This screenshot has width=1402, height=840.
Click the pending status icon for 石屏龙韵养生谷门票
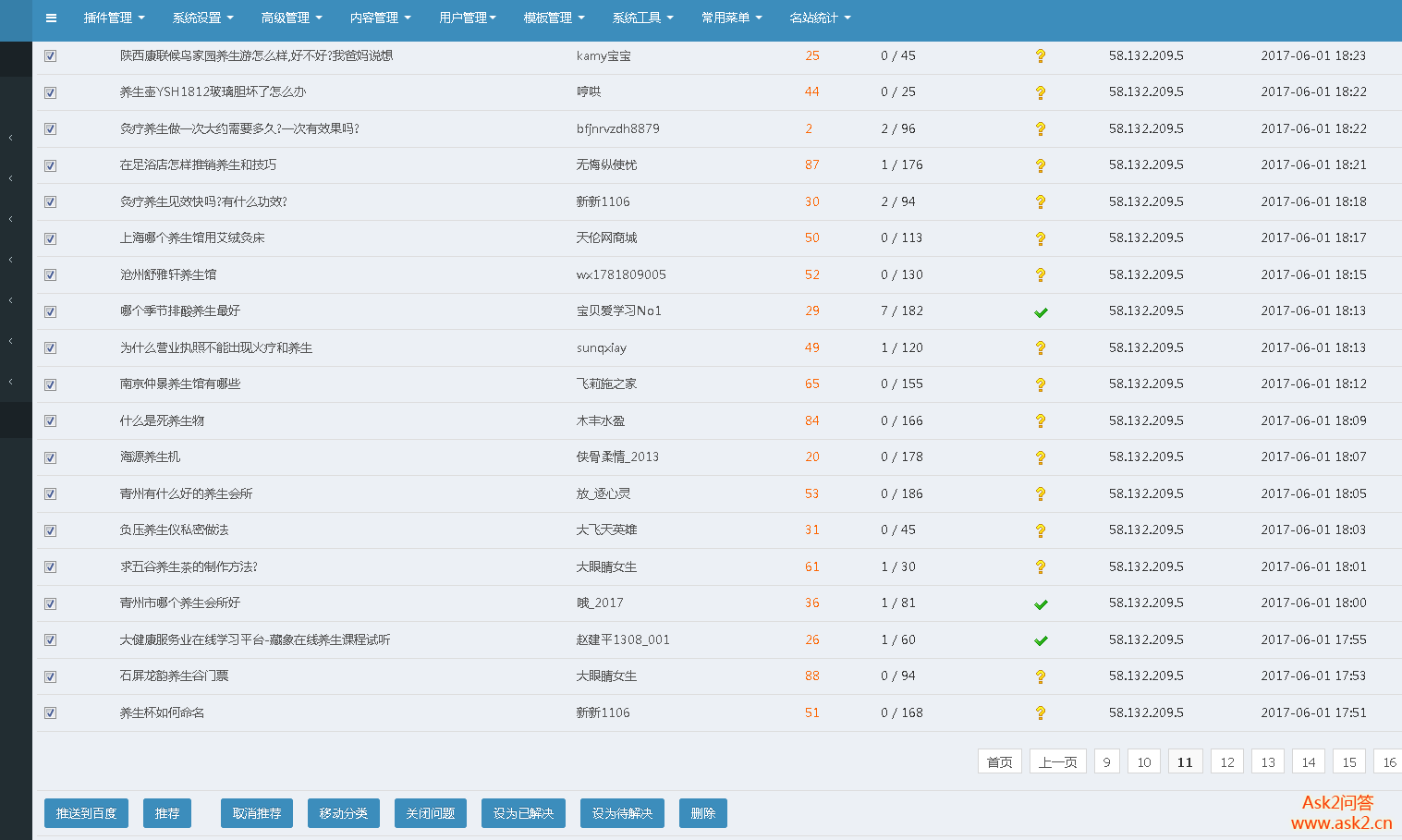1041,677
